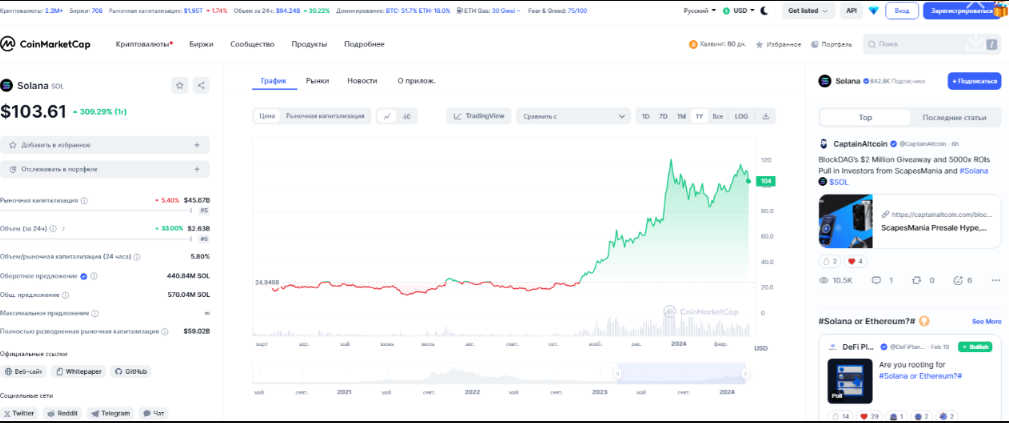This screenshot has height=423, width=1009.
Task: Open Портфель in header
Action: point(831,44)
